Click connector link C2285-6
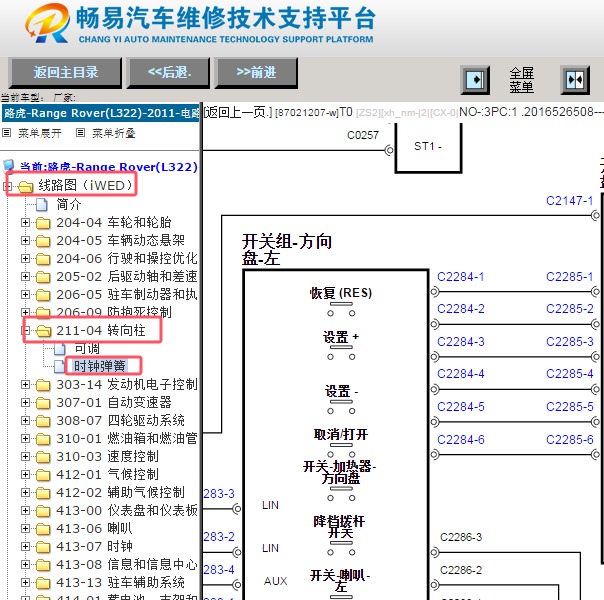The image size is (604, 600). [570, 440]
